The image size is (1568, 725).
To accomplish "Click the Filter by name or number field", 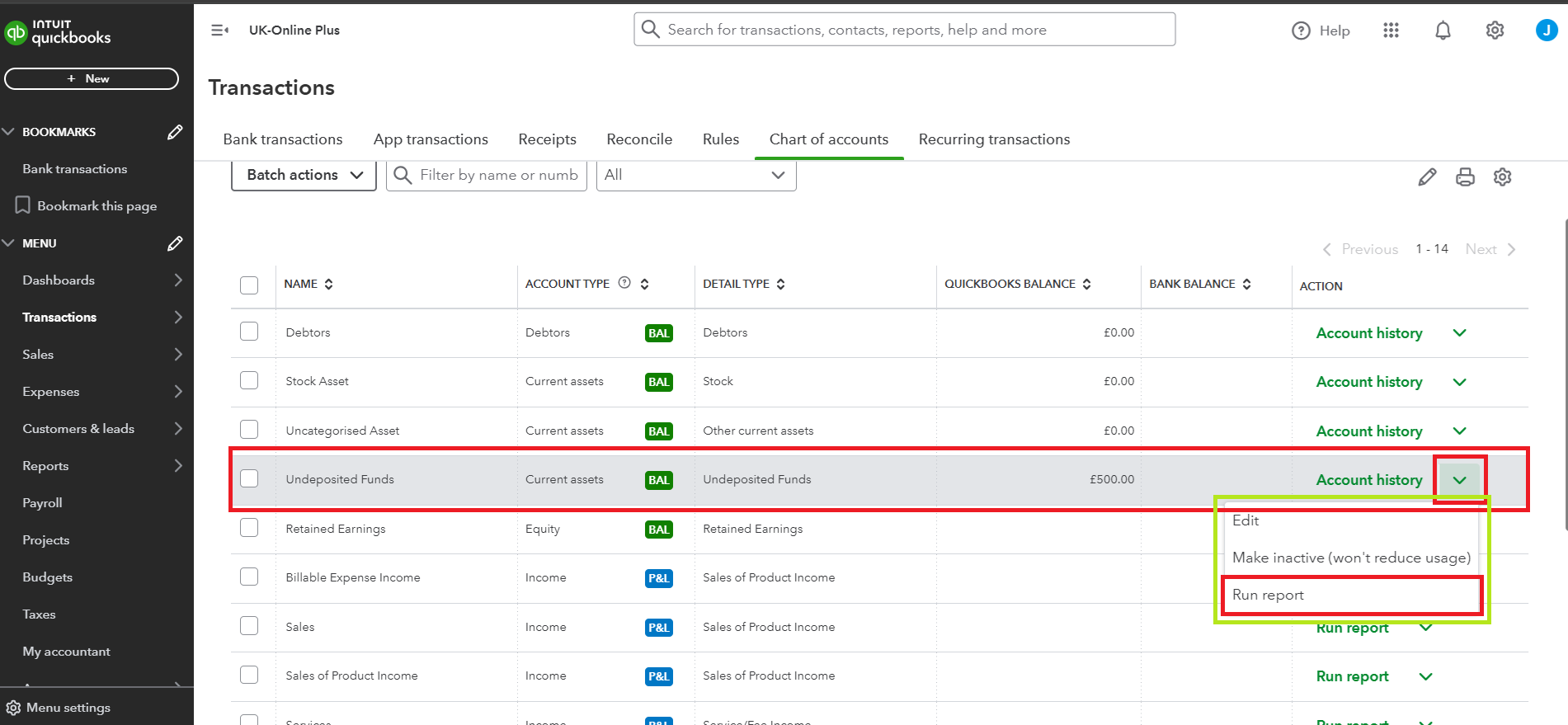I will point(487,175).
